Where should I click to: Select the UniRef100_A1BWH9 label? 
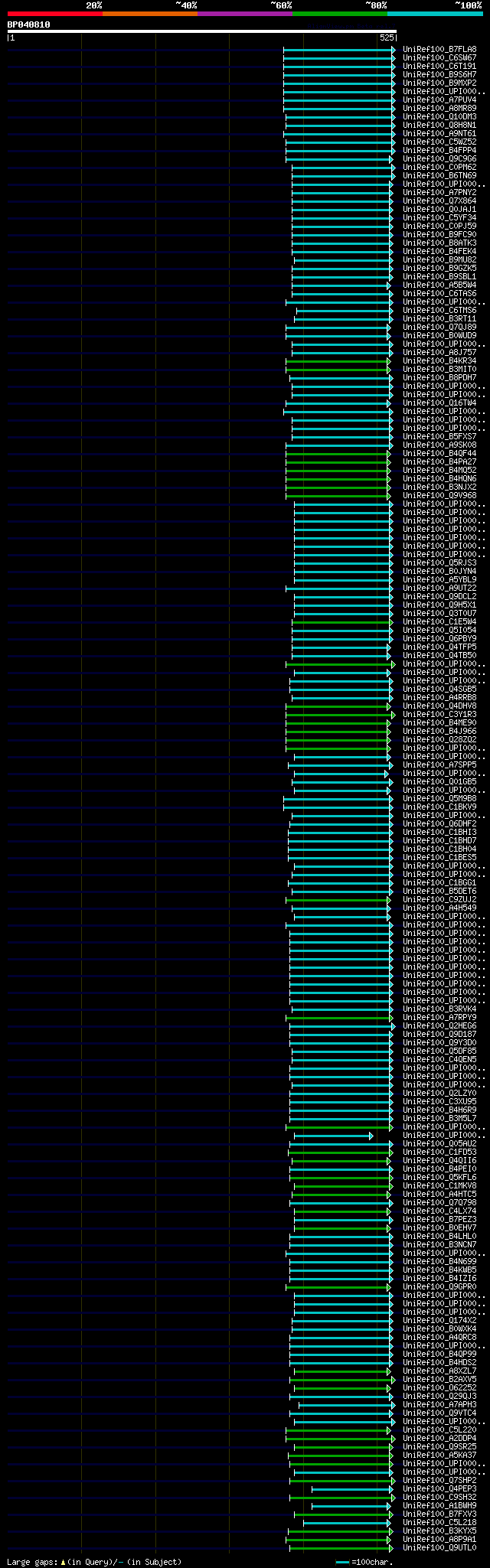439,1505
